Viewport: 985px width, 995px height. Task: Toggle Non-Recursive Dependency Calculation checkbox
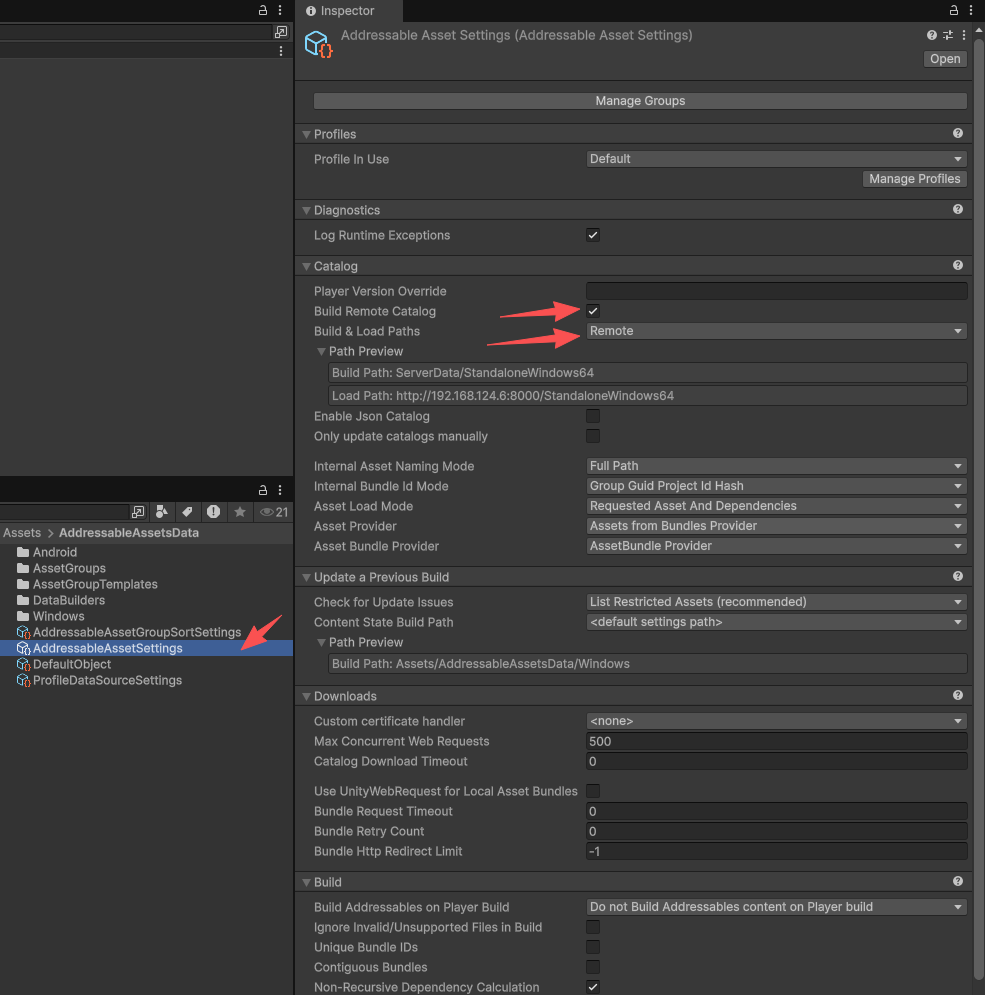tap(593, 987)
